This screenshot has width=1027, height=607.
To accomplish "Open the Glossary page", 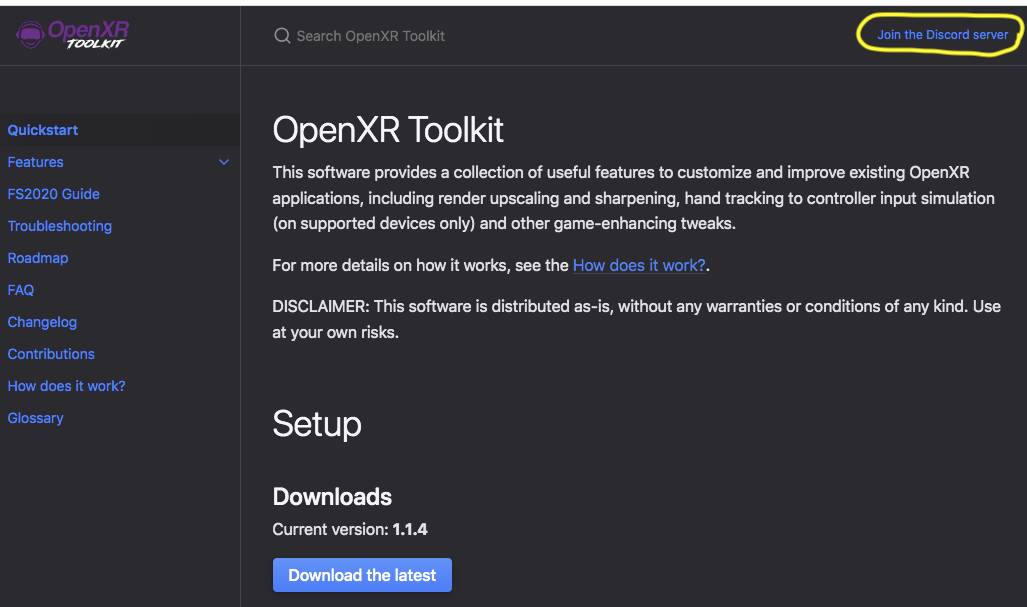I will (35, 418).
